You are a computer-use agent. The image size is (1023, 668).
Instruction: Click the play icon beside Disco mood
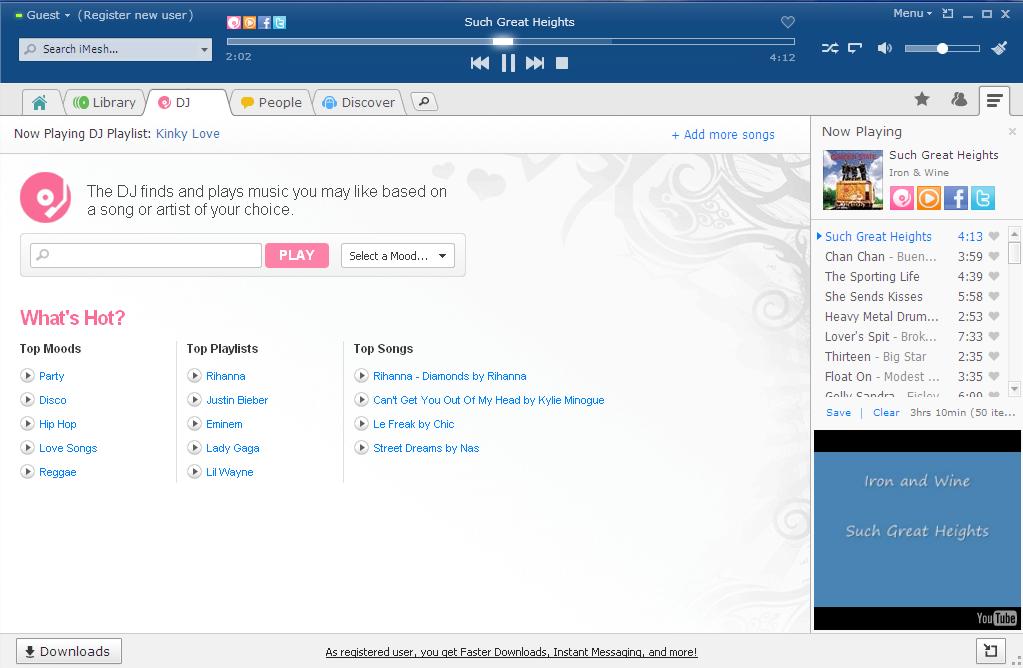click(27, 400)
